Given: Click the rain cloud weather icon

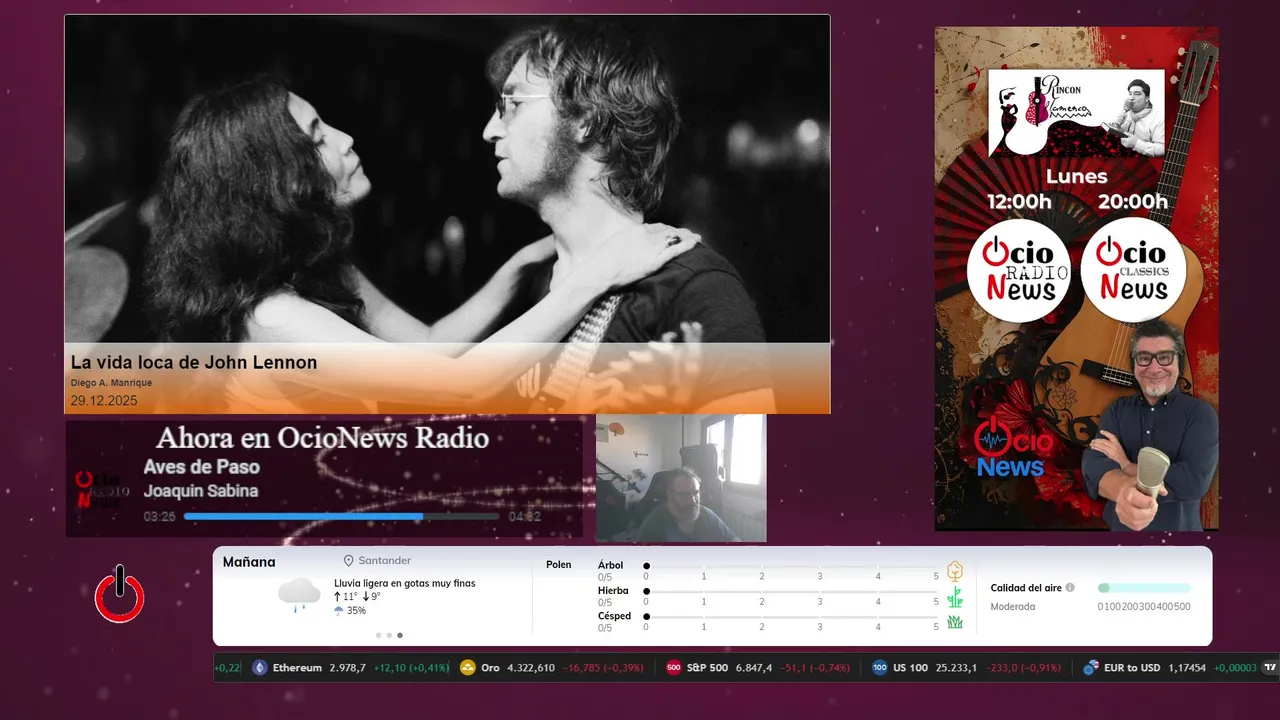Looking at the screenshot, I should [x=299, y=595].
